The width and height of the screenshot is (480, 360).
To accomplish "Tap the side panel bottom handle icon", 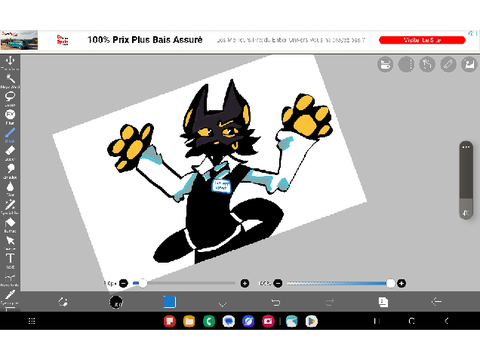I will click(x=466, y=213).
